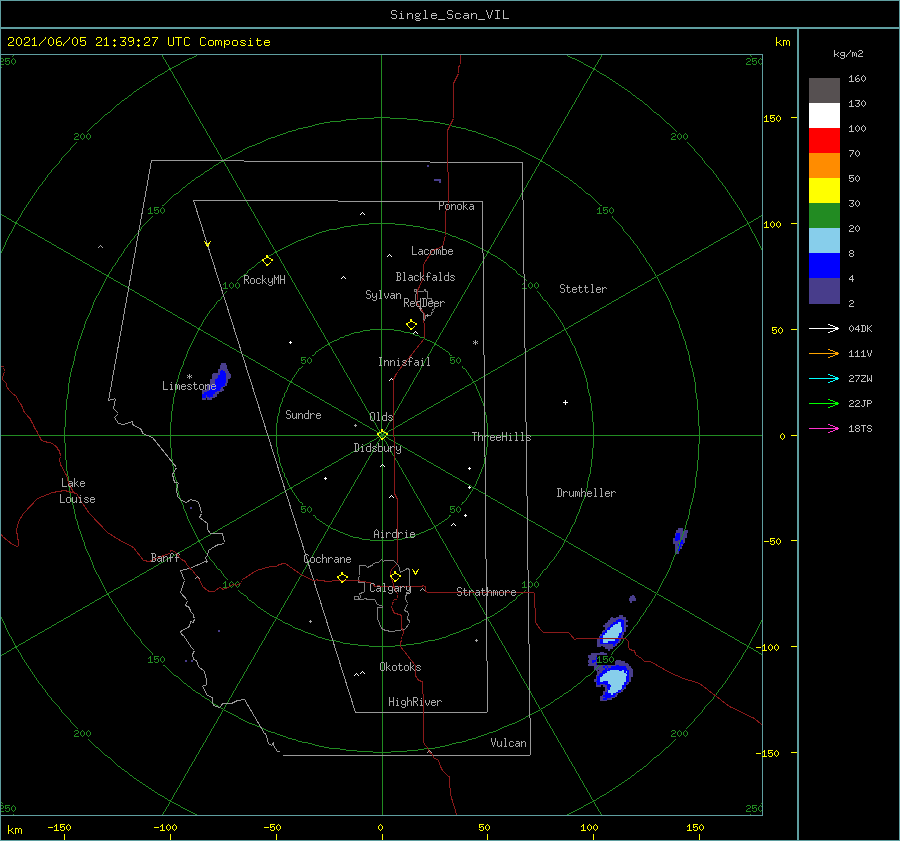This screenshot has height=841, width=900.
Task: Click the yellow diamond marker near RockyMH
Action: pos(267,261)
